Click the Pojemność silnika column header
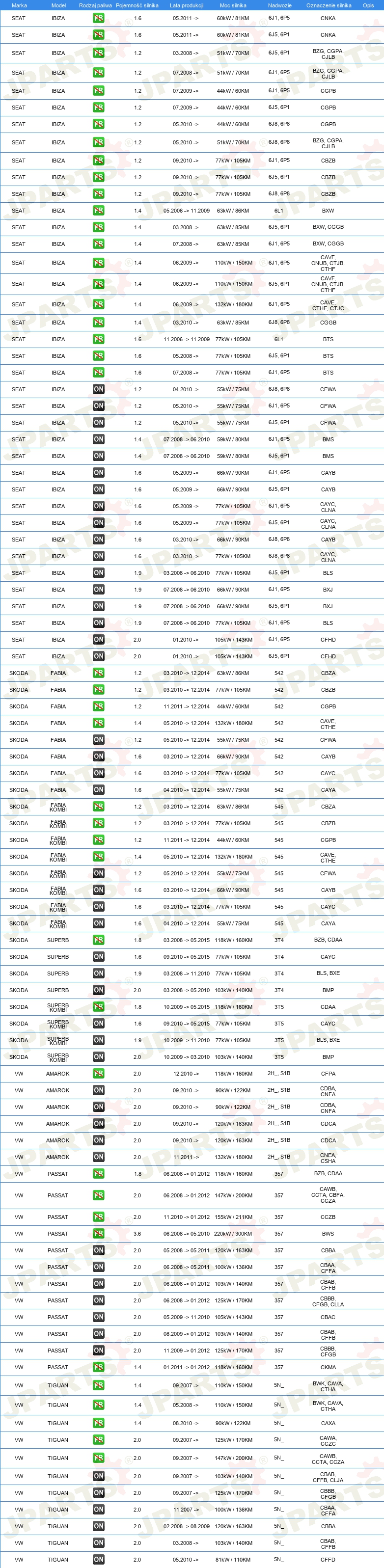This screenshot has width=384, height=1568. click(137, 5)
